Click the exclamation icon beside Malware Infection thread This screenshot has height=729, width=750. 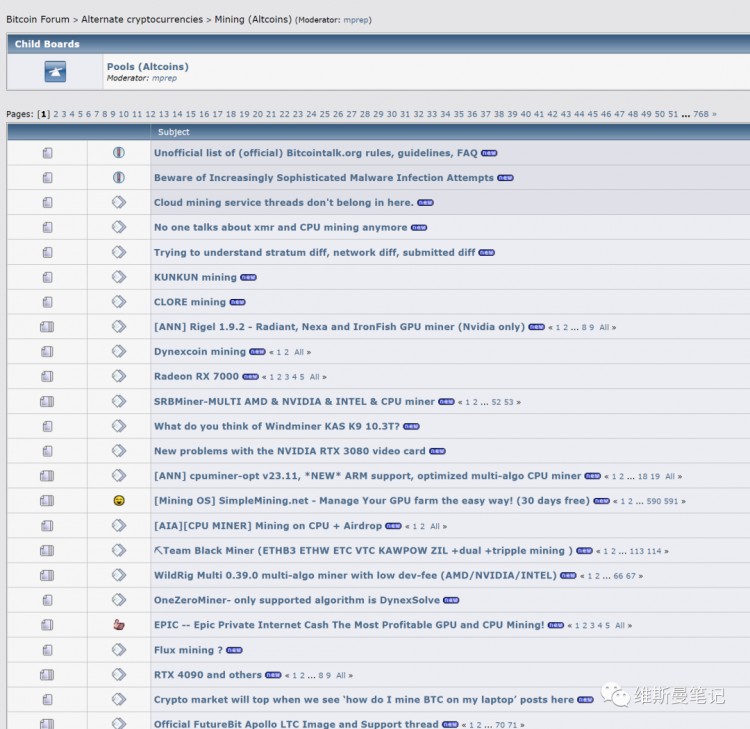(x=119, y=177)
